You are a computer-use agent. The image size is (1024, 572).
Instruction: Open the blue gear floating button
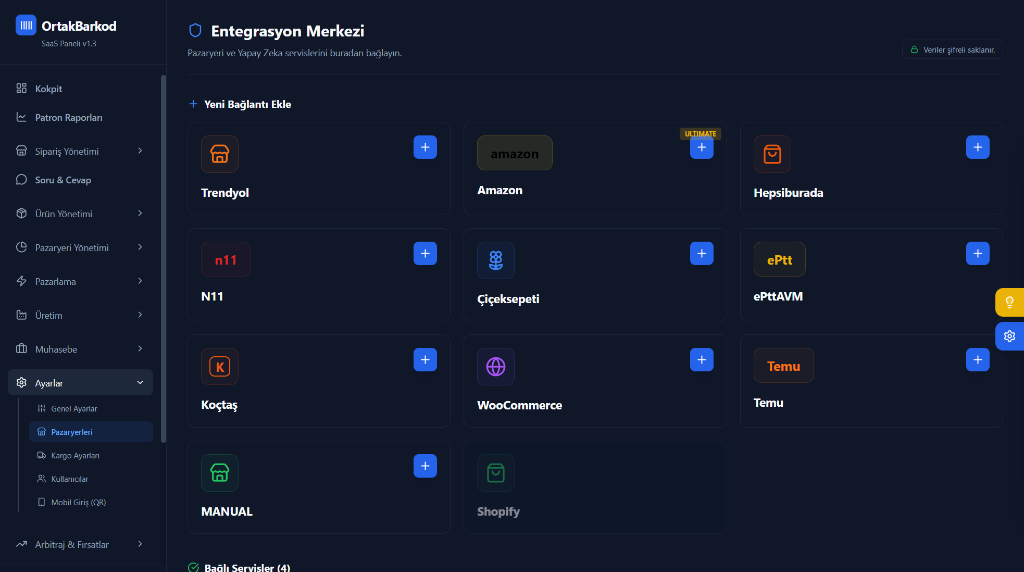[1009, 336]
